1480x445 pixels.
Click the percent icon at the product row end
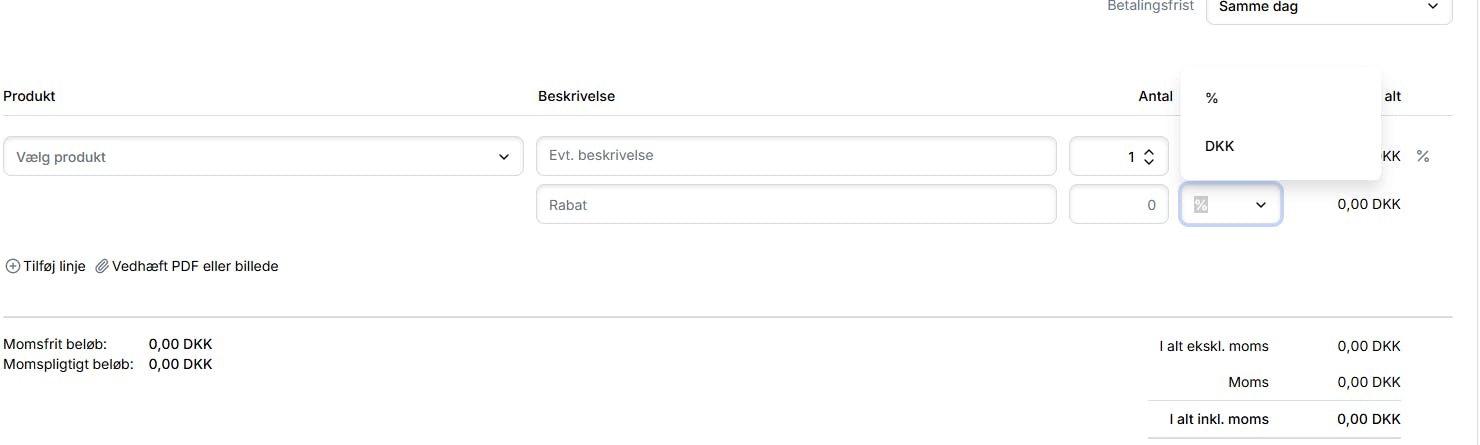click(x=1423, y=156)
